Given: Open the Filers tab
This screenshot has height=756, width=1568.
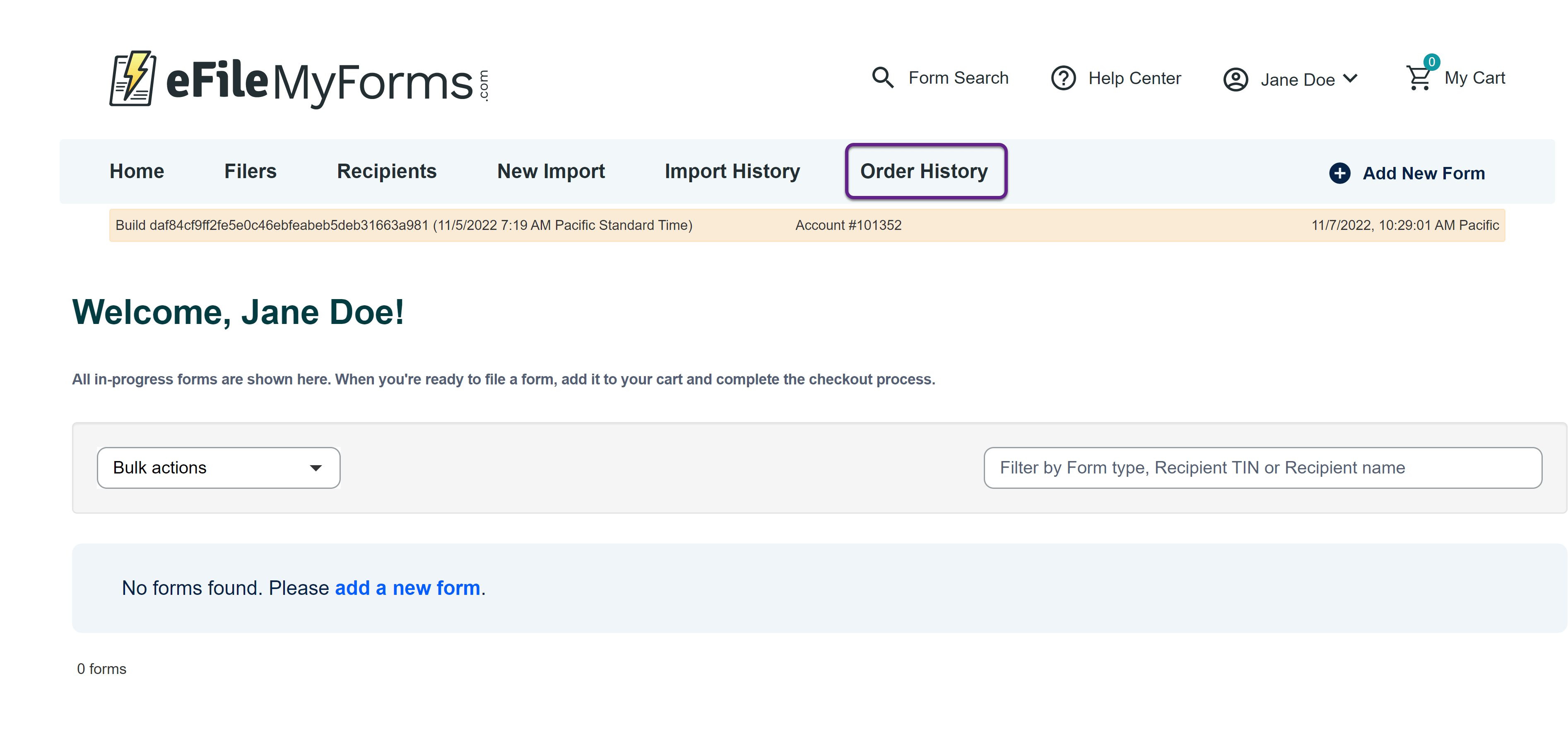Looking at the screenshot, I should pos(250,171).
